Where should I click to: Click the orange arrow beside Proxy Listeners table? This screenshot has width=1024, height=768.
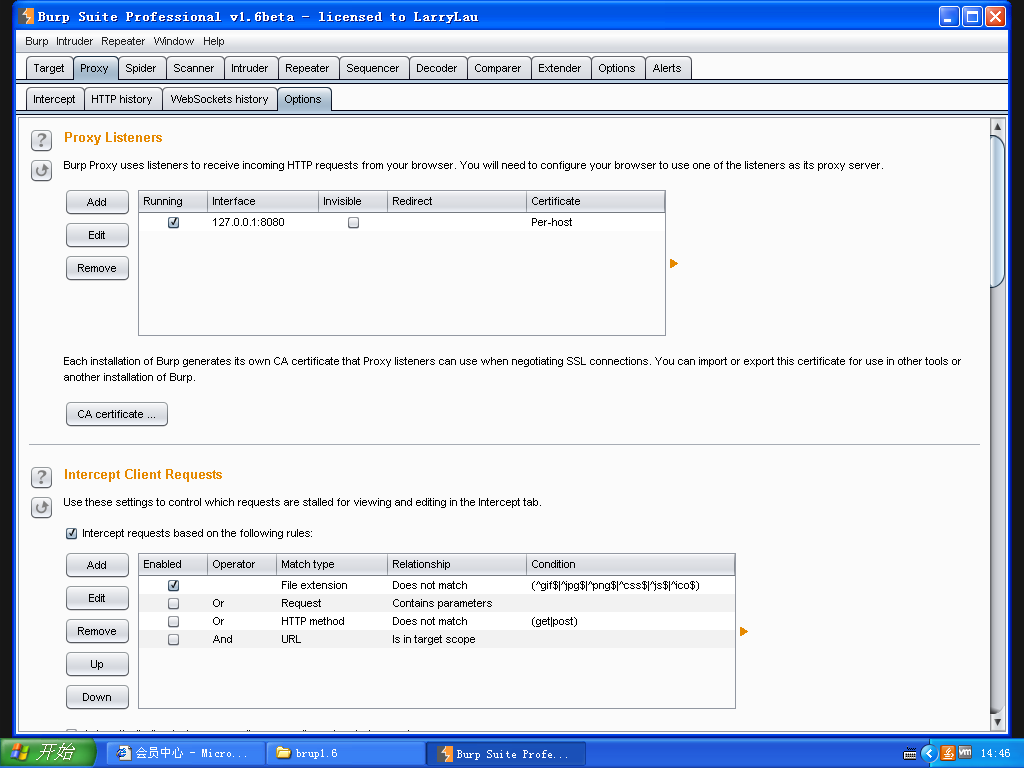click(x=674, y=264)
